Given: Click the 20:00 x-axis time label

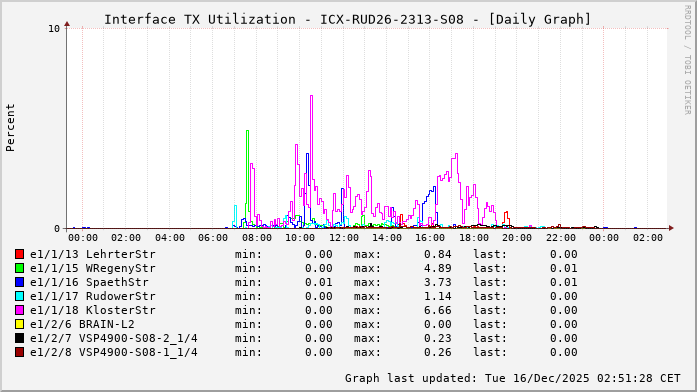Looking at the screenshot, I should [517, 238].
